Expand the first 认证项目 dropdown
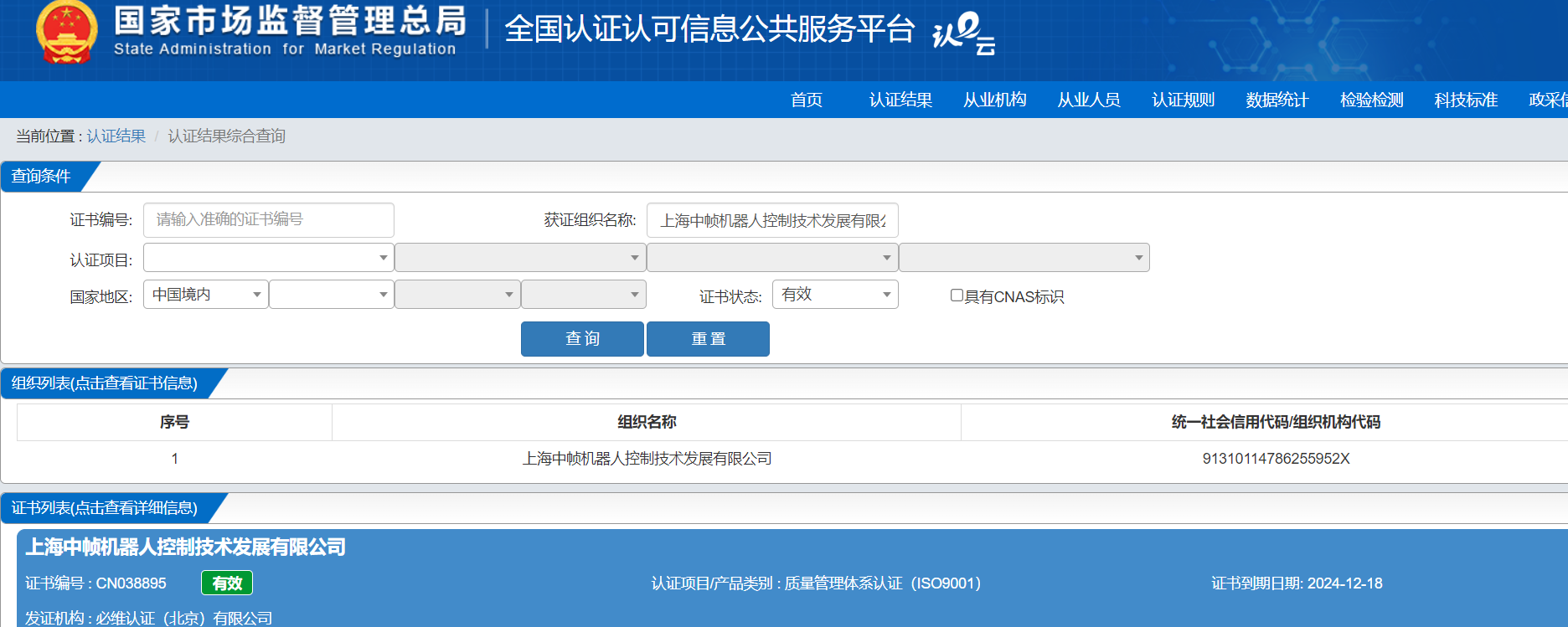1568x627 pixels. 269,257
